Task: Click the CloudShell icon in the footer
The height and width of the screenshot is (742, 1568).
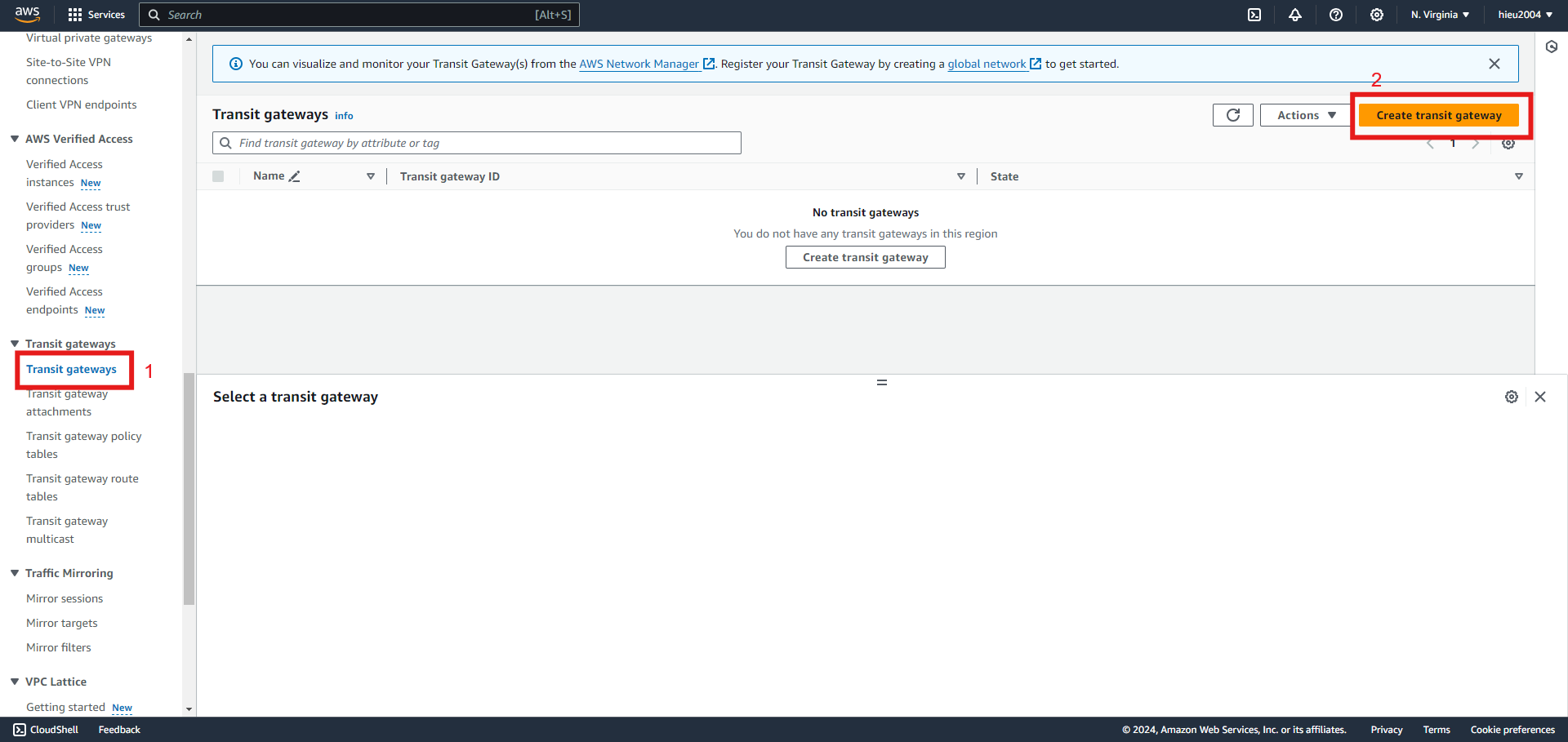Action: tap(20, 730)
